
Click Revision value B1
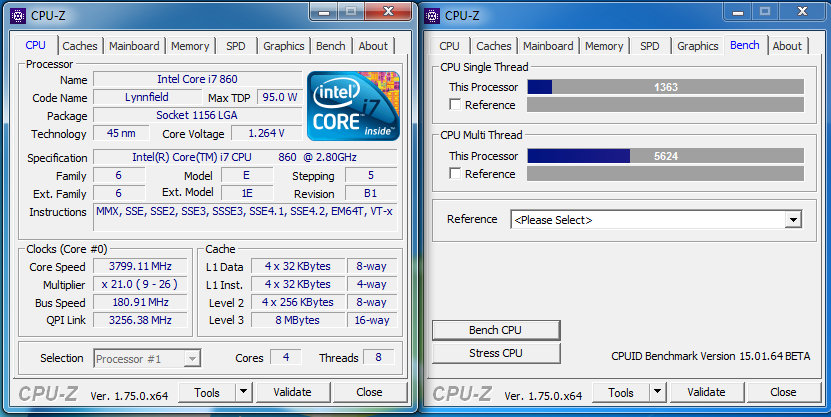tap(370, 193)
